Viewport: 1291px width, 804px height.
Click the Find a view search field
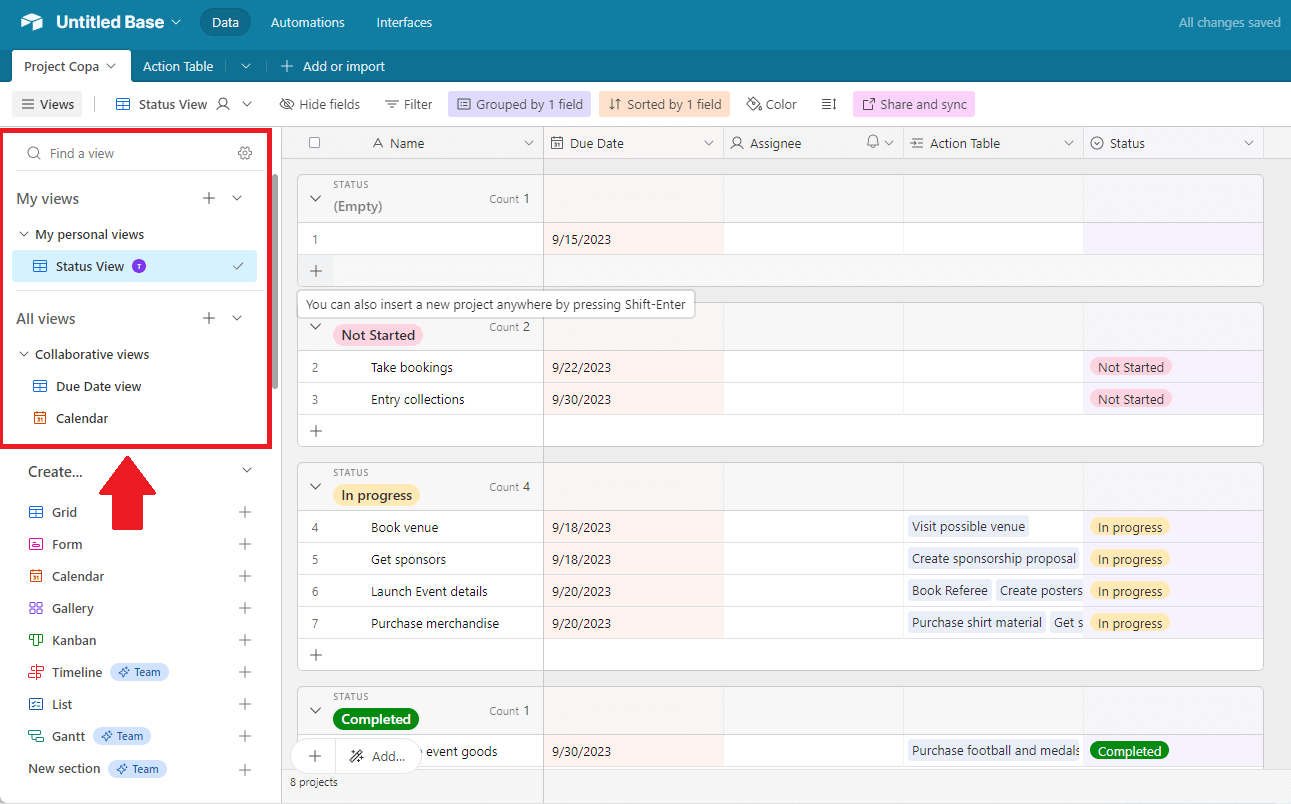[x=110, y=153]
